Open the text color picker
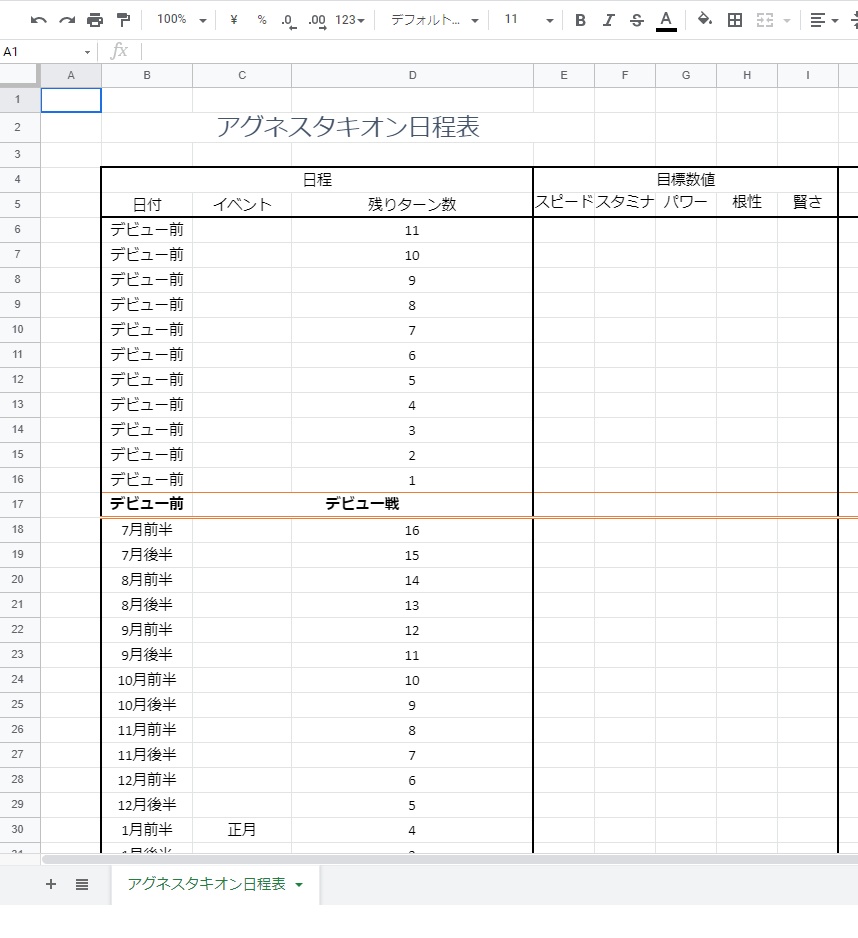Screen dimensions: 858x938 pyautogui.click(x=667, y=18)
